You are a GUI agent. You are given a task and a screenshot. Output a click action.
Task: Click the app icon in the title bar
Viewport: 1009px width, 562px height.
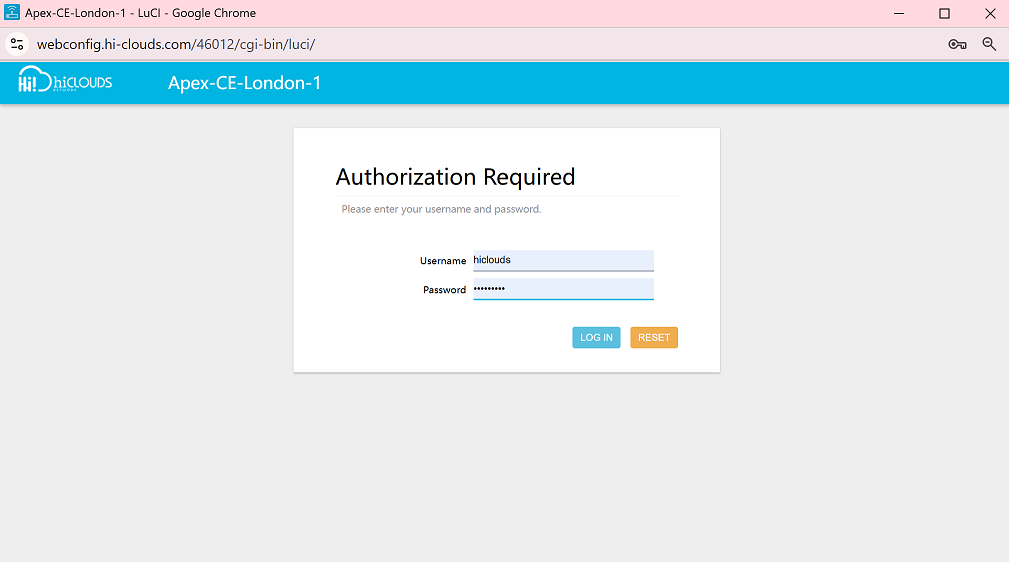click(x=12, y=13)
